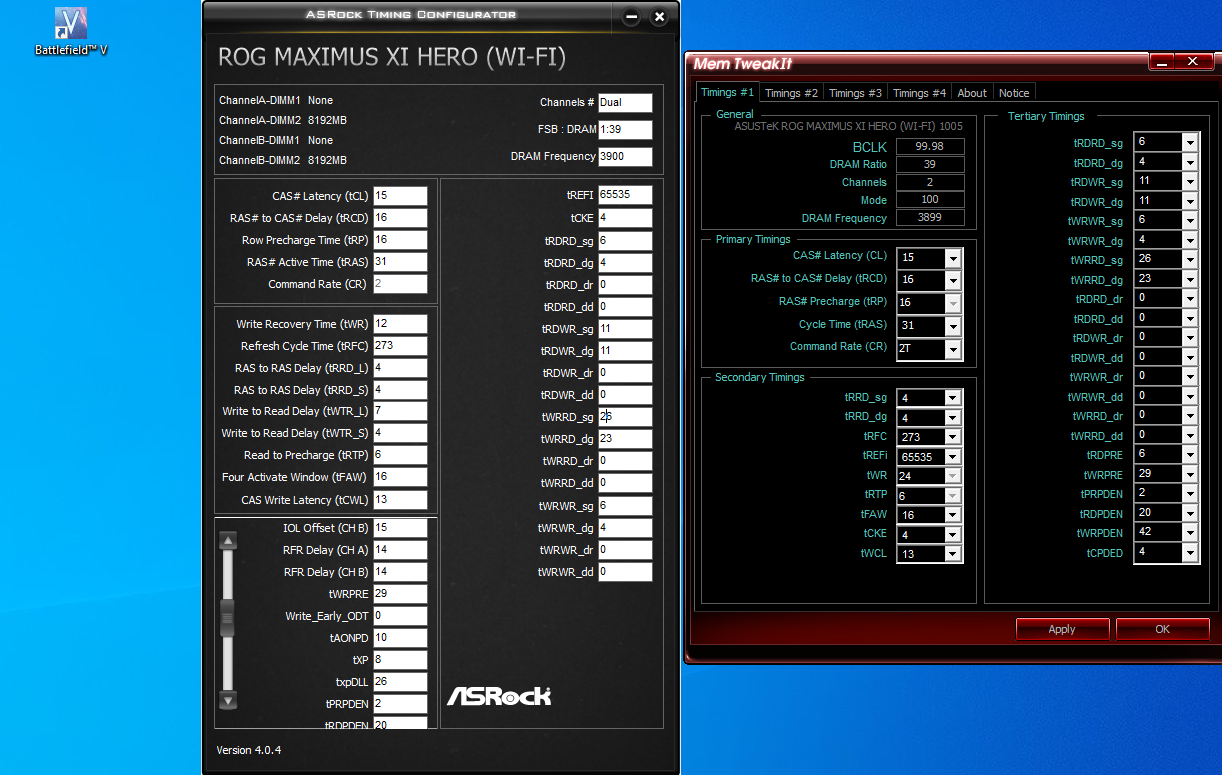The image size is (1222, 775).
Task: Open the Notice tab in Mem TweakIt
Action: click(1014, 93)
